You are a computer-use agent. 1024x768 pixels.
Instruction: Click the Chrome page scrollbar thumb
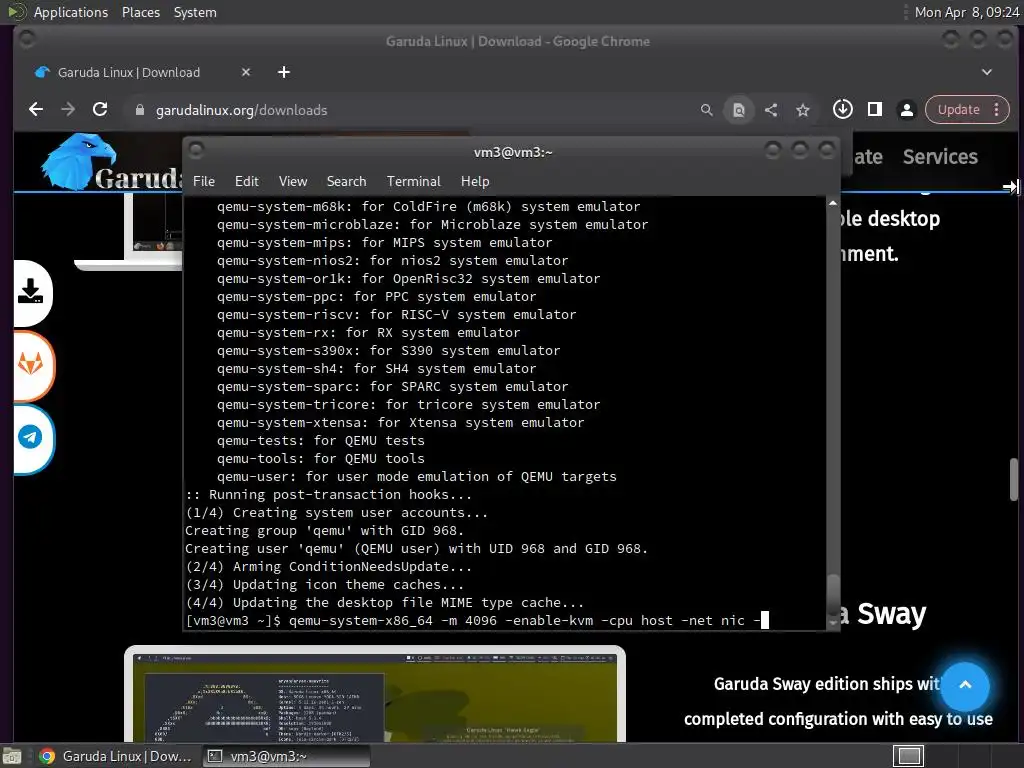(x=1014, y=479)
